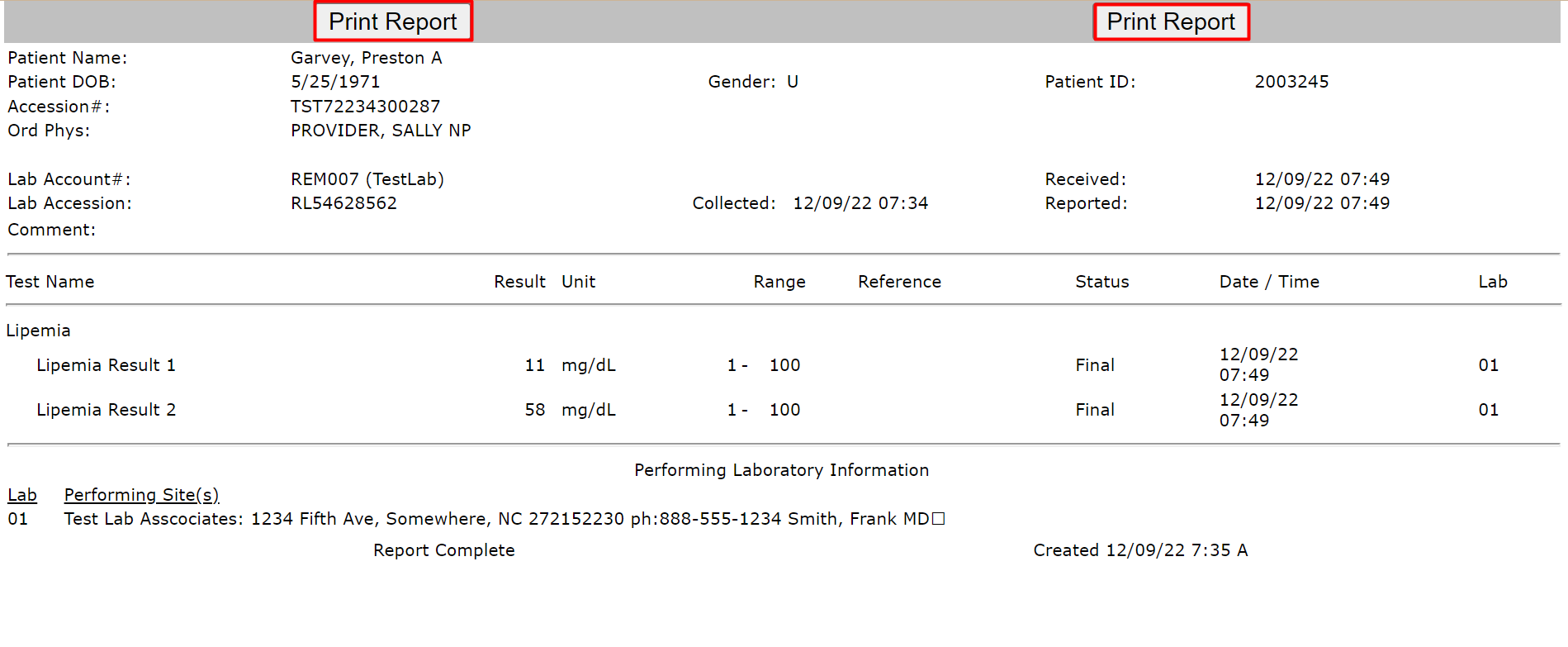Click the result value 58

pyautogui.click(x=535, y=410)
